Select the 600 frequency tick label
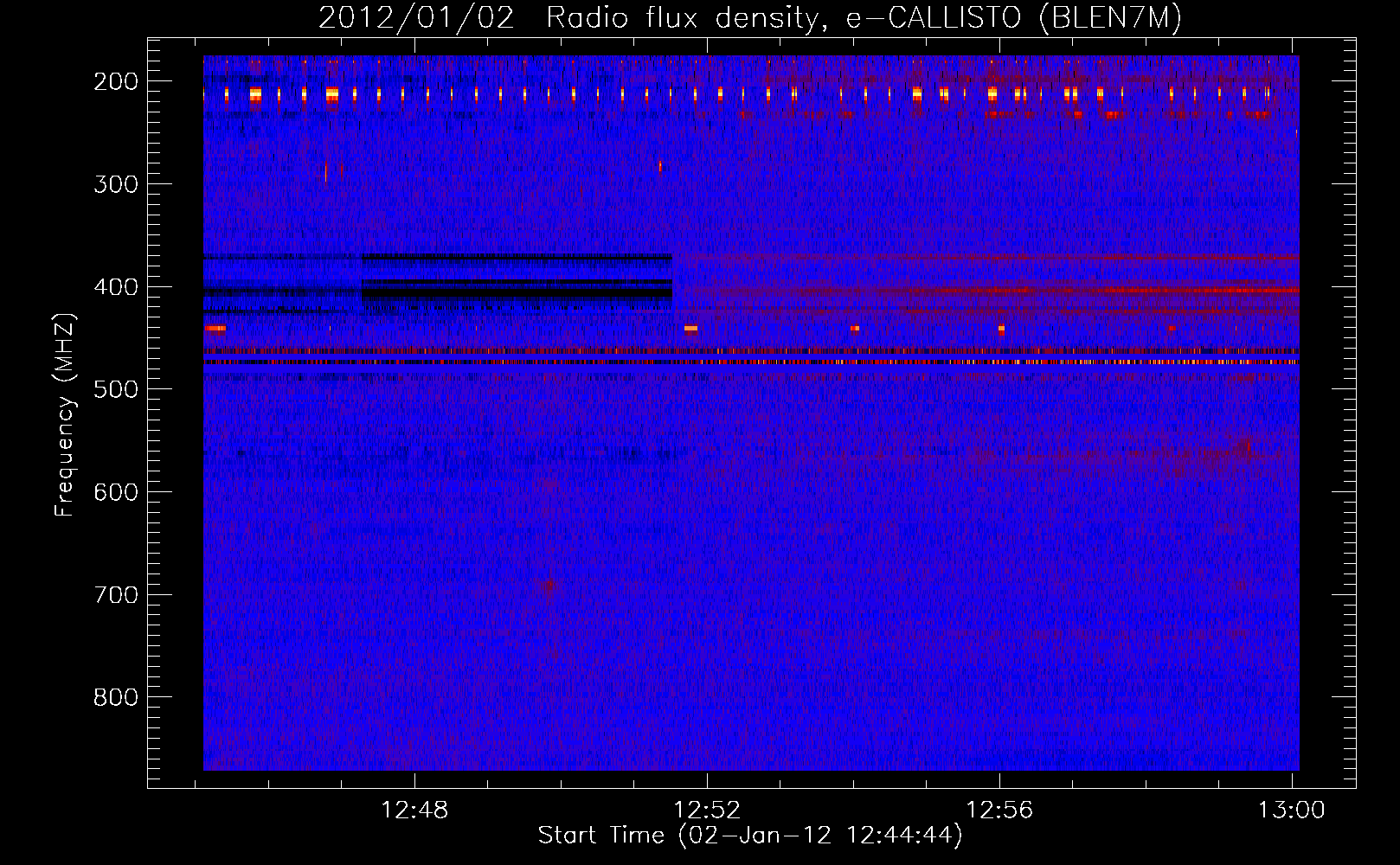 pyautogui.click(x=116, y=492)
